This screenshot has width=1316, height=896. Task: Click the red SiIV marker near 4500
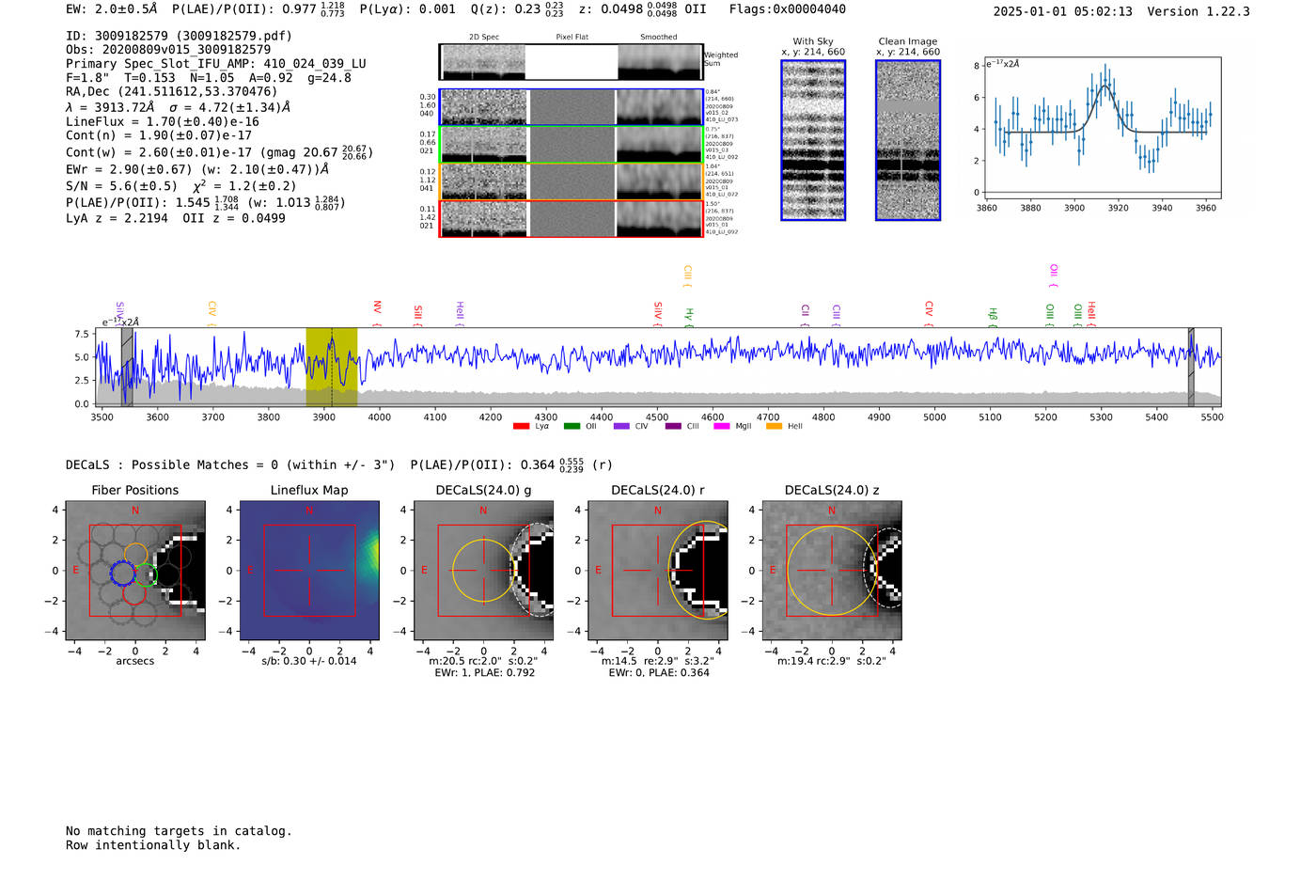coord(658,314)
